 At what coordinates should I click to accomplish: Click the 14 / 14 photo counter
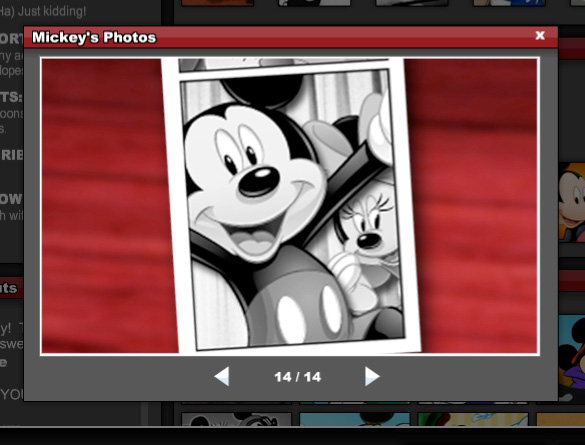297,377
